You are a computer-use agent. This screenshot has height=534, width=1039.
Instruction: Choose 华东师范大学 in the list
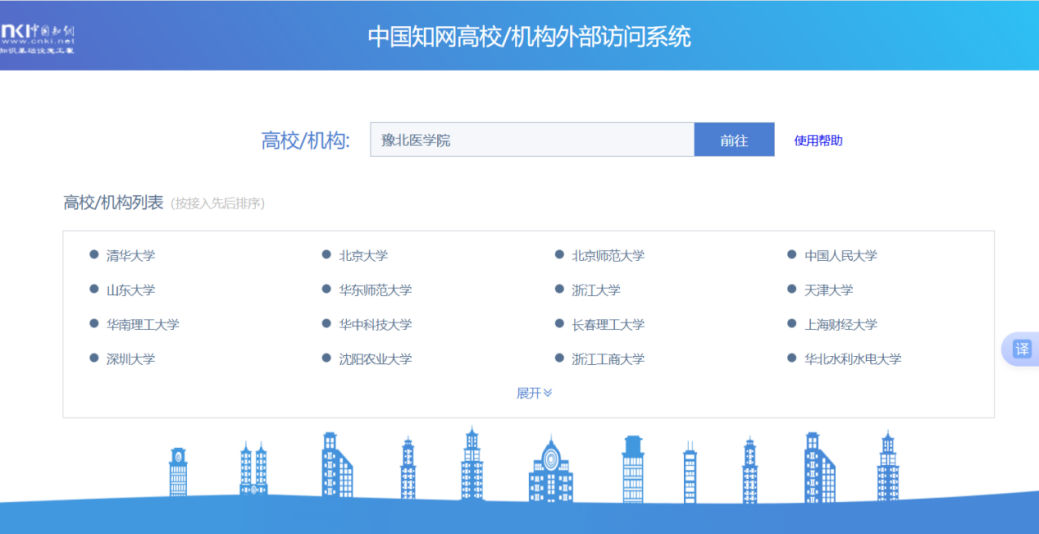(375, 290)
